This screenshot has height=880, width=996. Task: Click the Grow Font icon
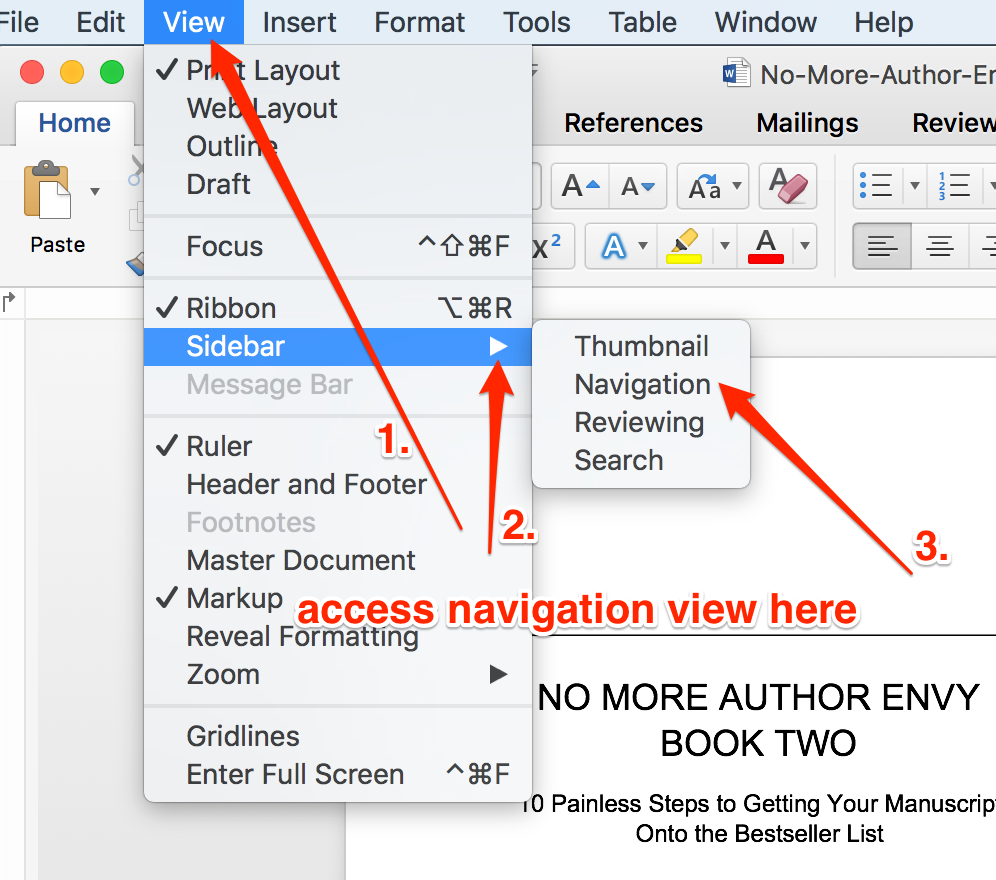[x=578, y=186]
